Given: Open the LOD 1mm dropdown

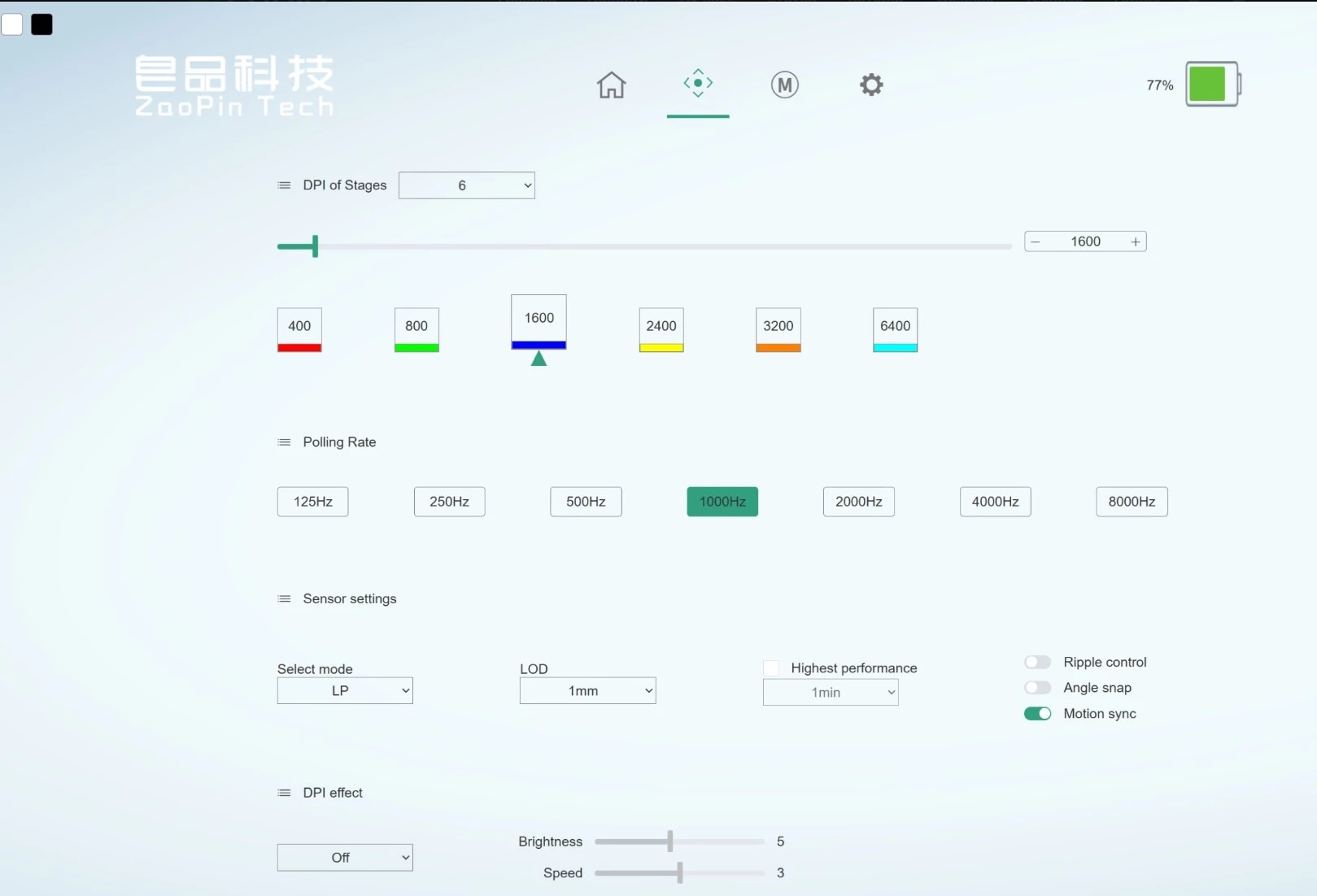Looking at the screenshot, I should (x=587, y=691).
